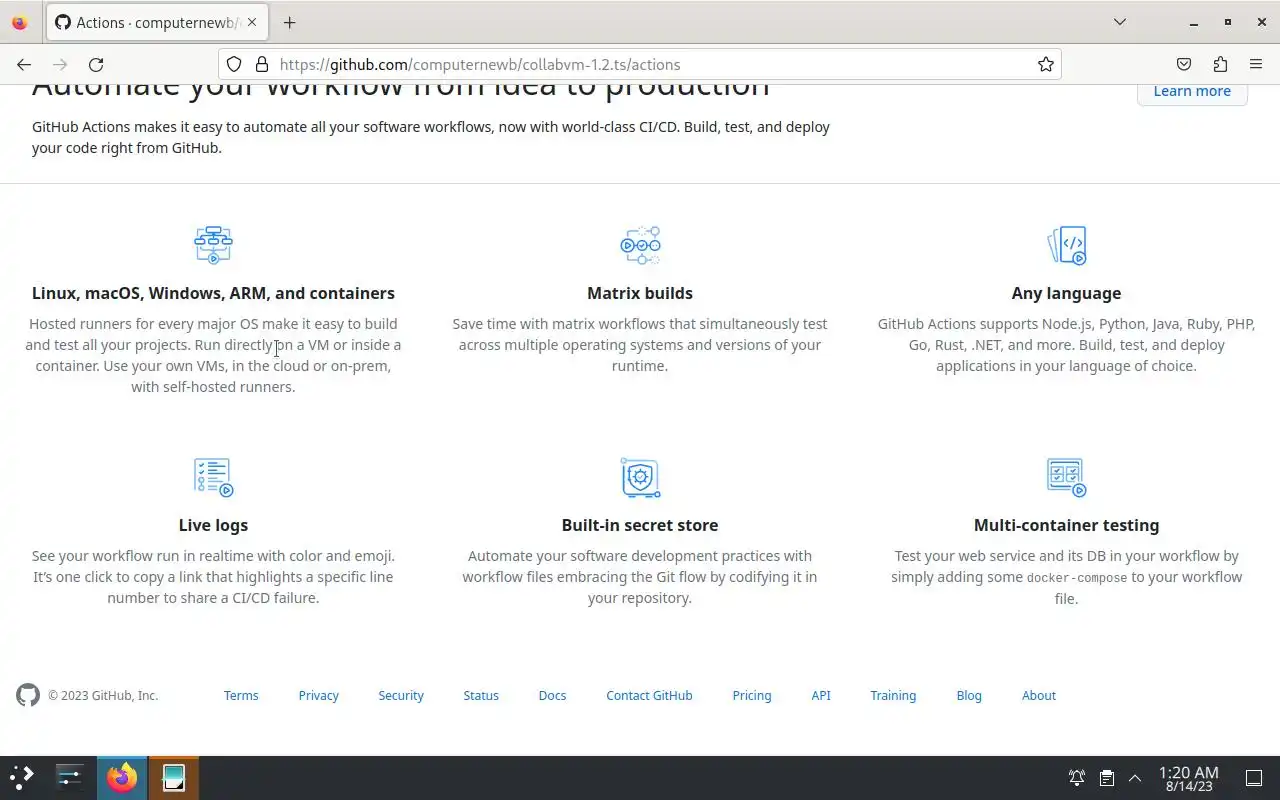The width and height of the screenshot is (1280, 800).
Task: Go back with the browser back arrow
Action: tap(24, 64)
